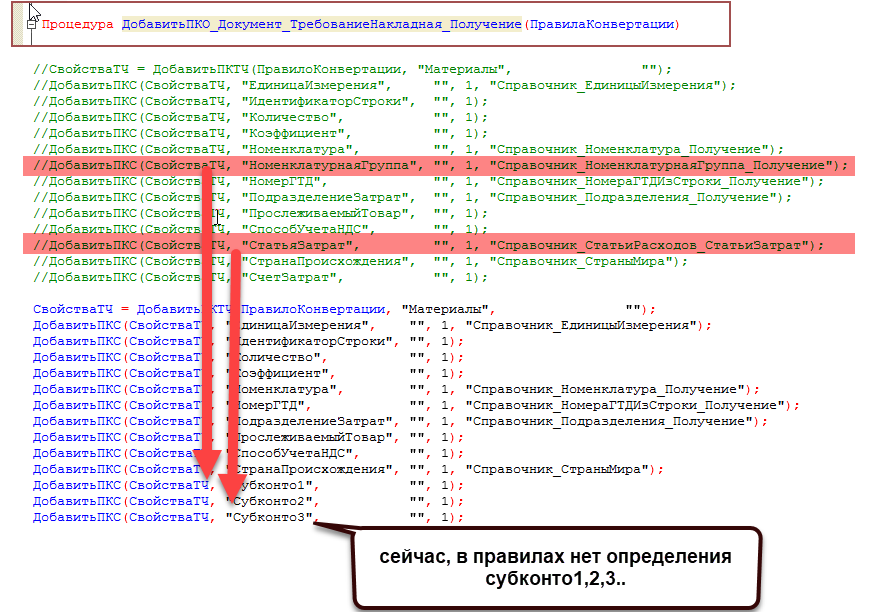Screen dimensions: 869x612
Task: Click procedure name ДобавитьПКО_Документ_ТребованиеНакладная_Получение
Action: 321,23
